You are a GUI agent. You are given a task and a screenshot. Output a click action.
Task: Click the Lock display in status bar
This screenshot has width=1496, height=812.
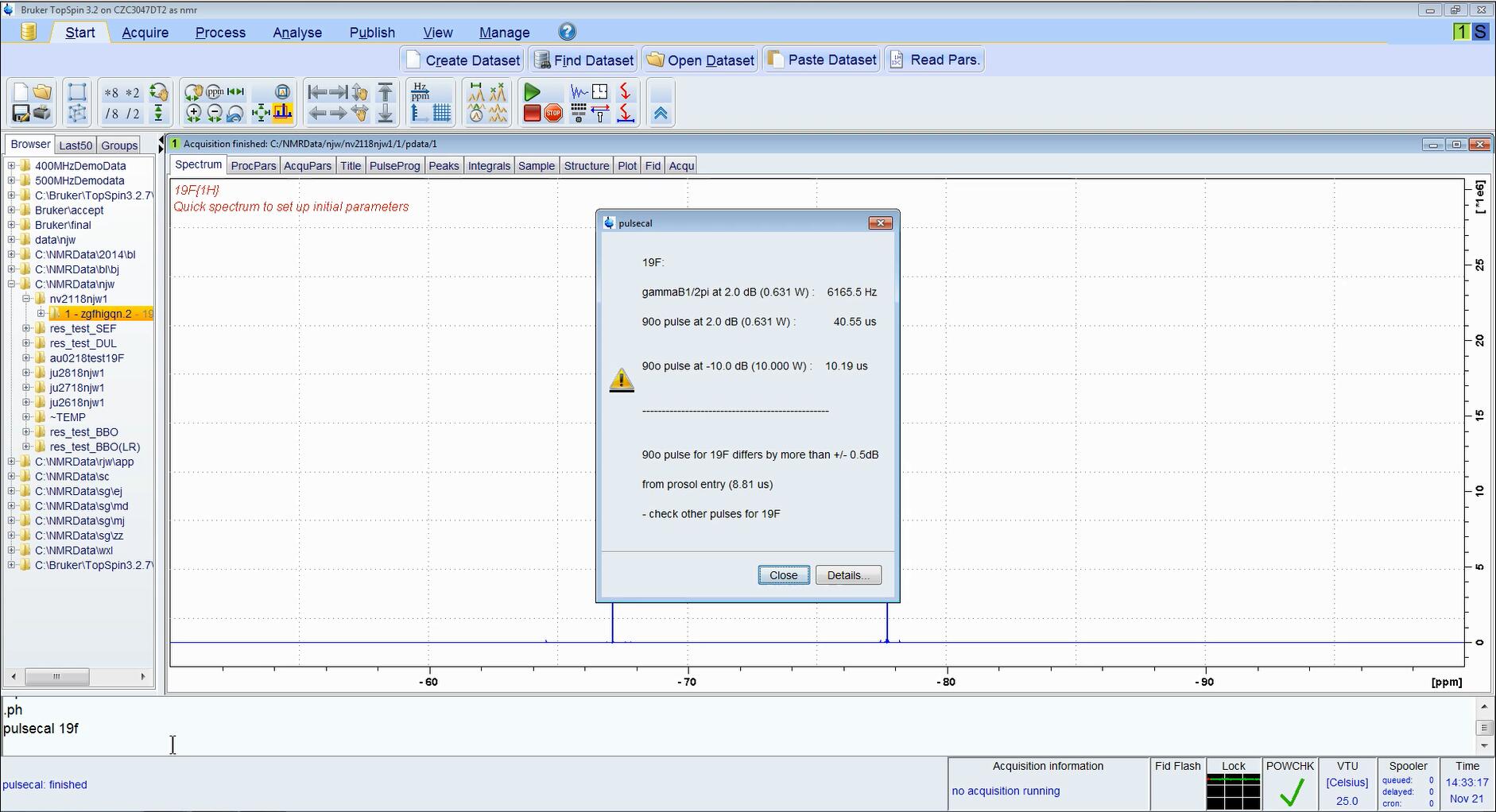point(1233,791)
